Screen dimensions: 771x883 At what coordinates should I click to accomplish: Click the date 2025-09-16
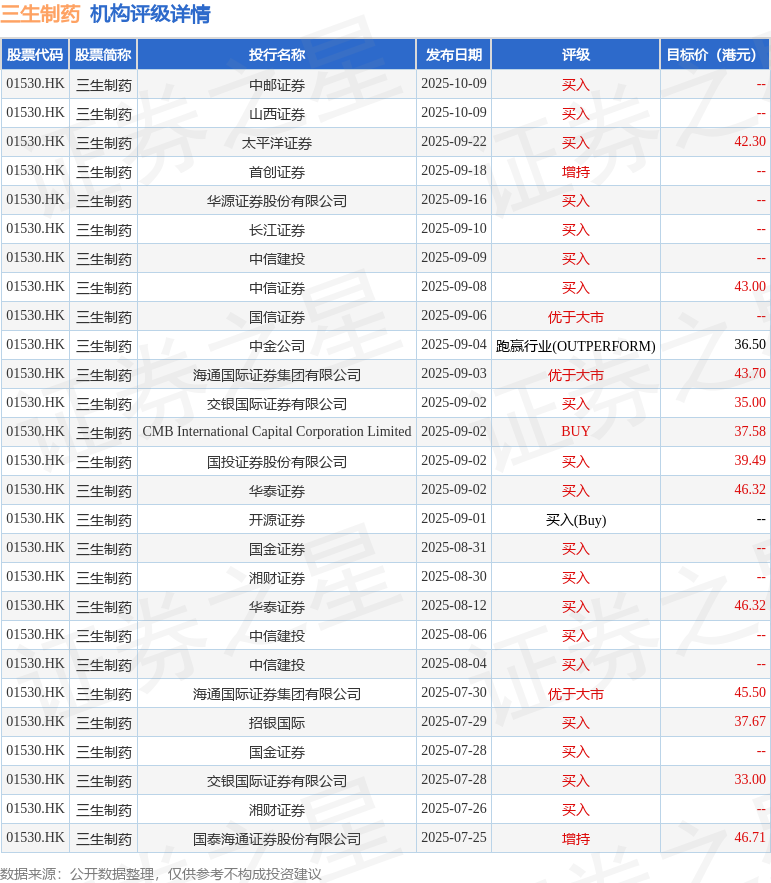tap(453, 199)
